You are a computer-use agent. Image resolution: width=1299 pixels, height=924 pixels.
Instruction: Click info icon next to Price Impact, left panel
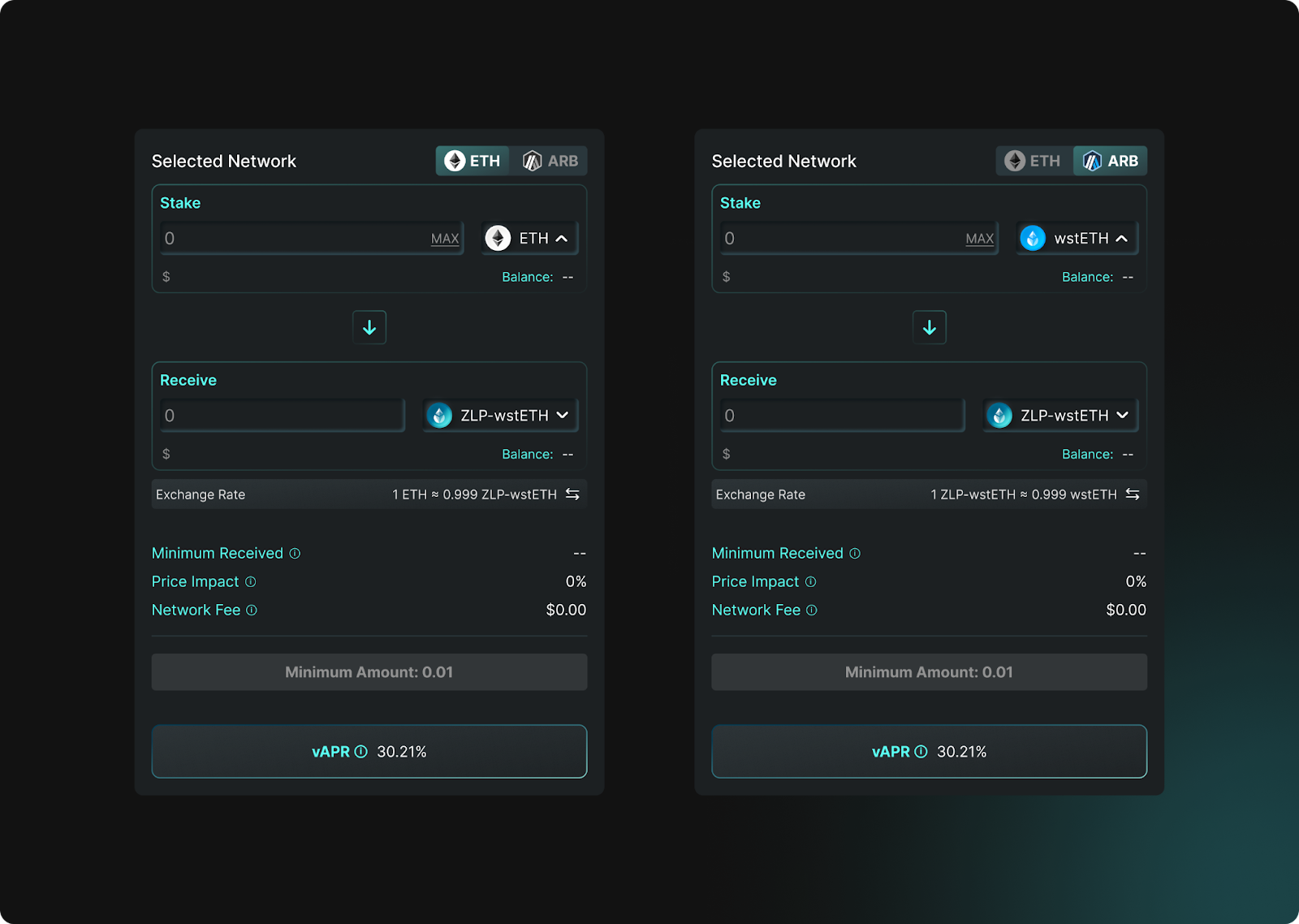click(251, 581)
